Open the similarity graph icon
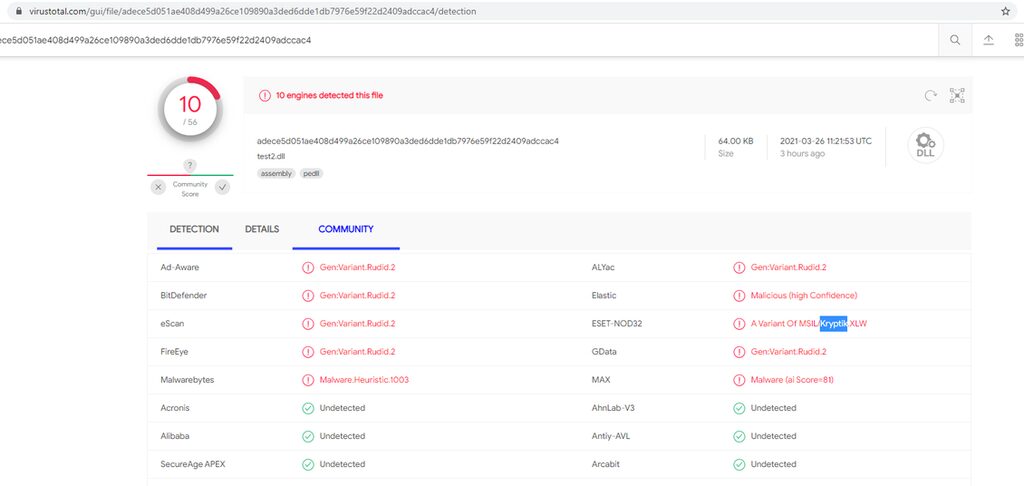Screen dimensions: 1024x486 tap(957, 96)
